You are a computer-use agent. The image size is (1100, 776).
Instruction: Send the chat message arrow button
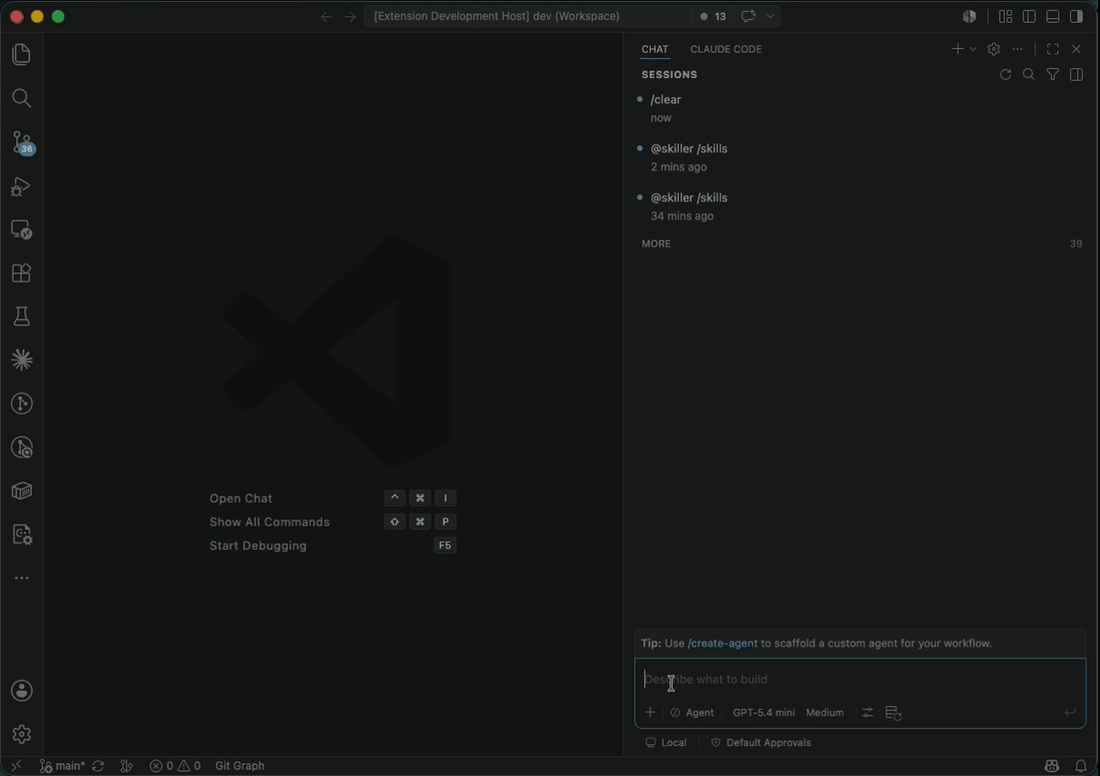click(x=1069, y=712)
